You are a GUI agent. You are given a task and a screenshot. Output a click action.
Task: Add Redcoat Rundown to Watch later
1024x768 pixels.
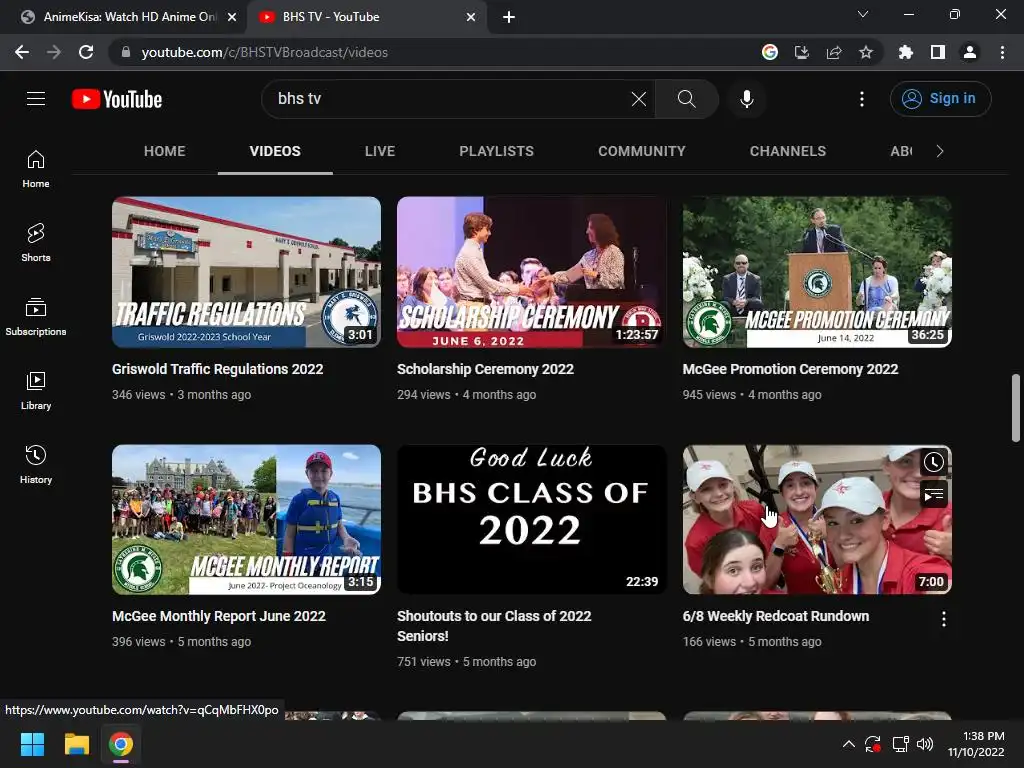934,462
